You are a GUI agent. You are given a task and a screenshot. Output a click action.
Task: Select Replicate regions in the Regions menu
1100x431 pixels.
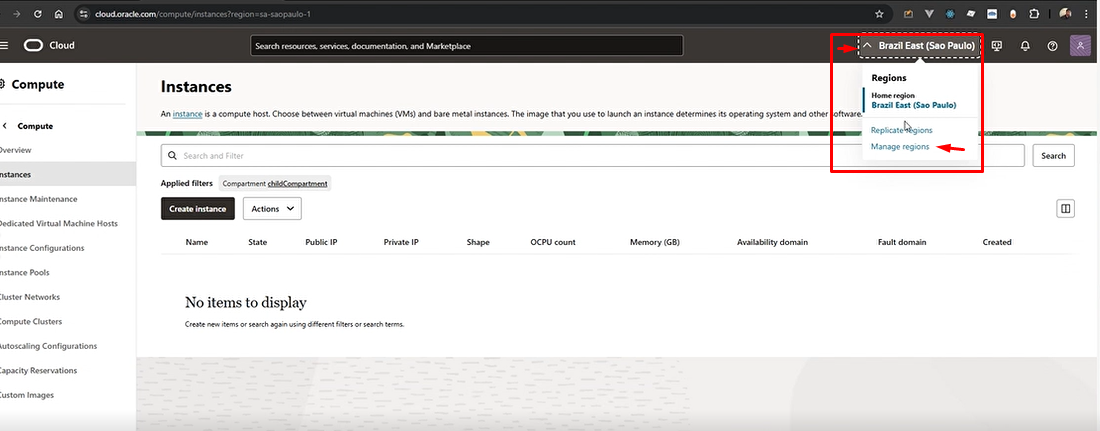(901, 130)
